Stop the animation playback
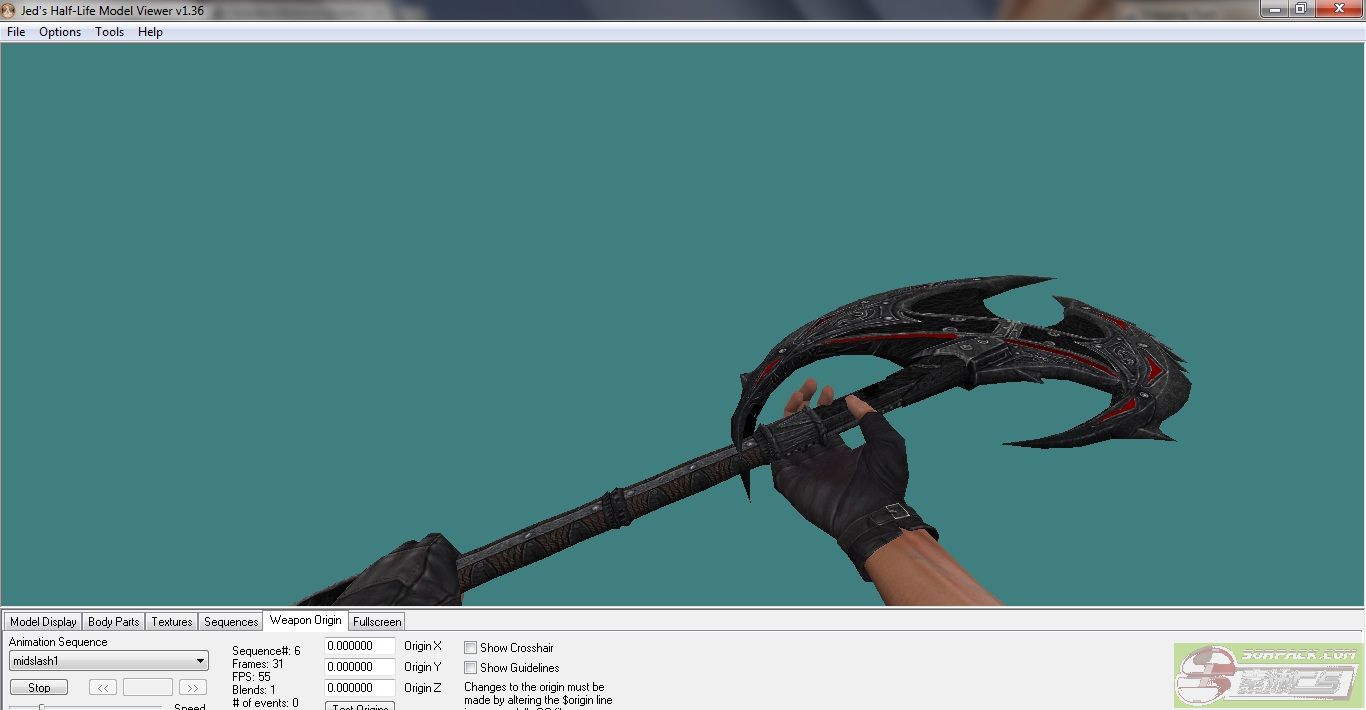This screenshot has height=710, width=1366. point(39,688)
